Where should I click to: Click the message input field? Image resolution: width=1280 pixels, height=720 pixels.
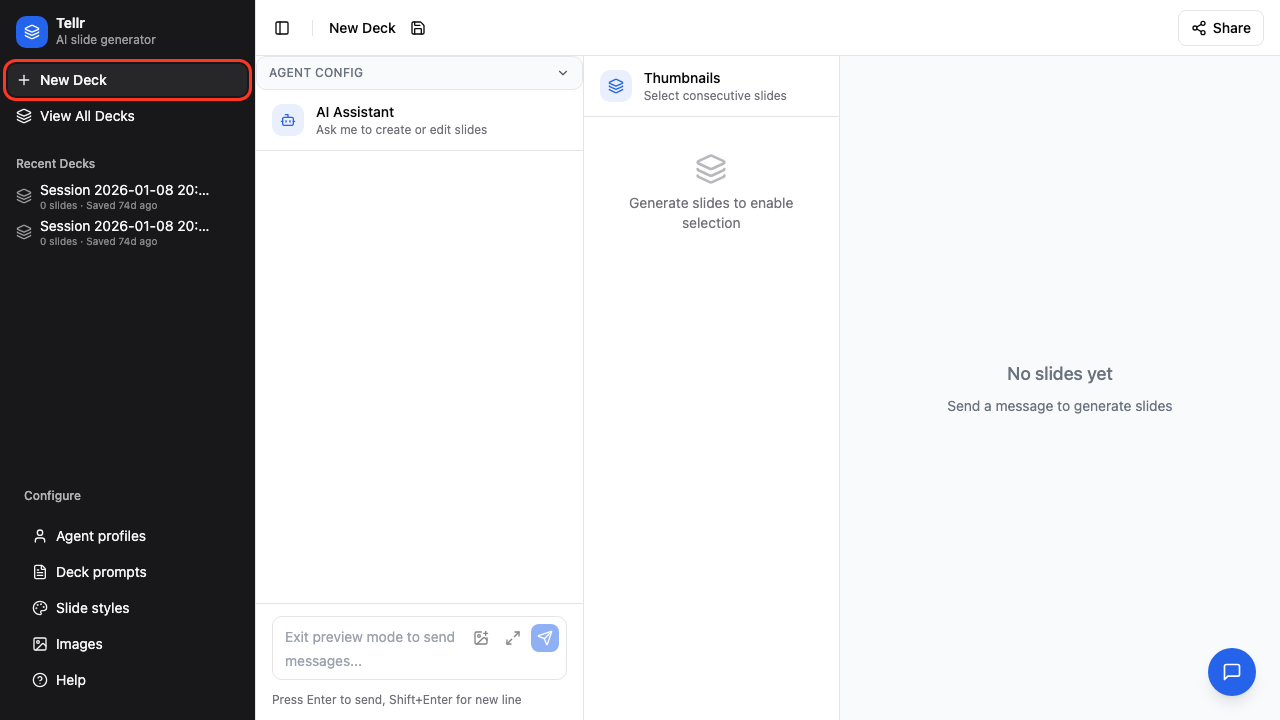(370, 648)
